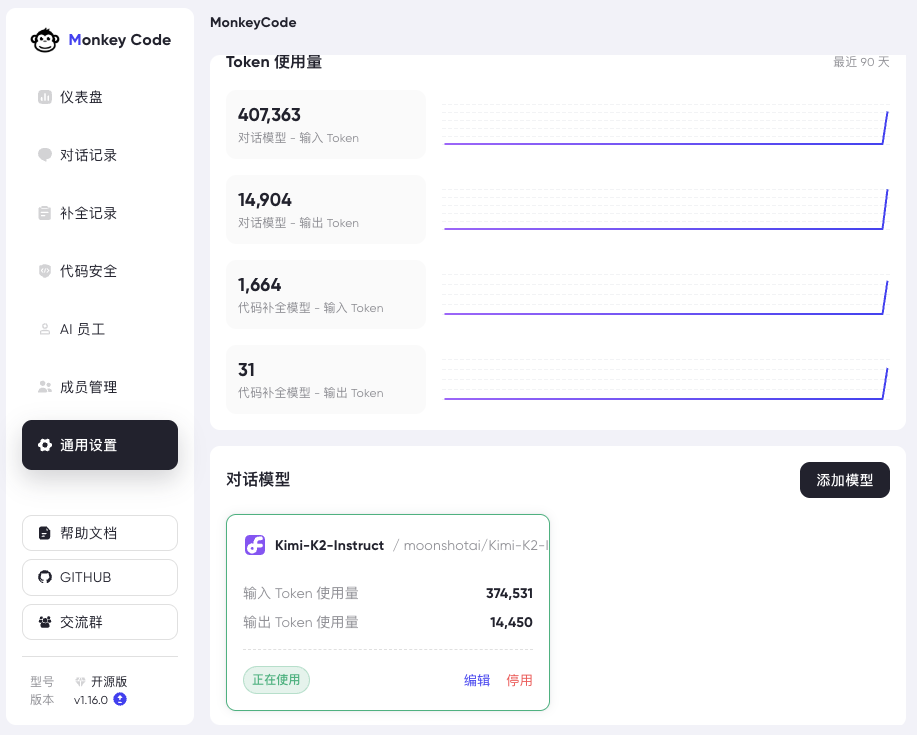Click the 正在使用 status badge
The image size is (917, 735).
coord(276,680)
